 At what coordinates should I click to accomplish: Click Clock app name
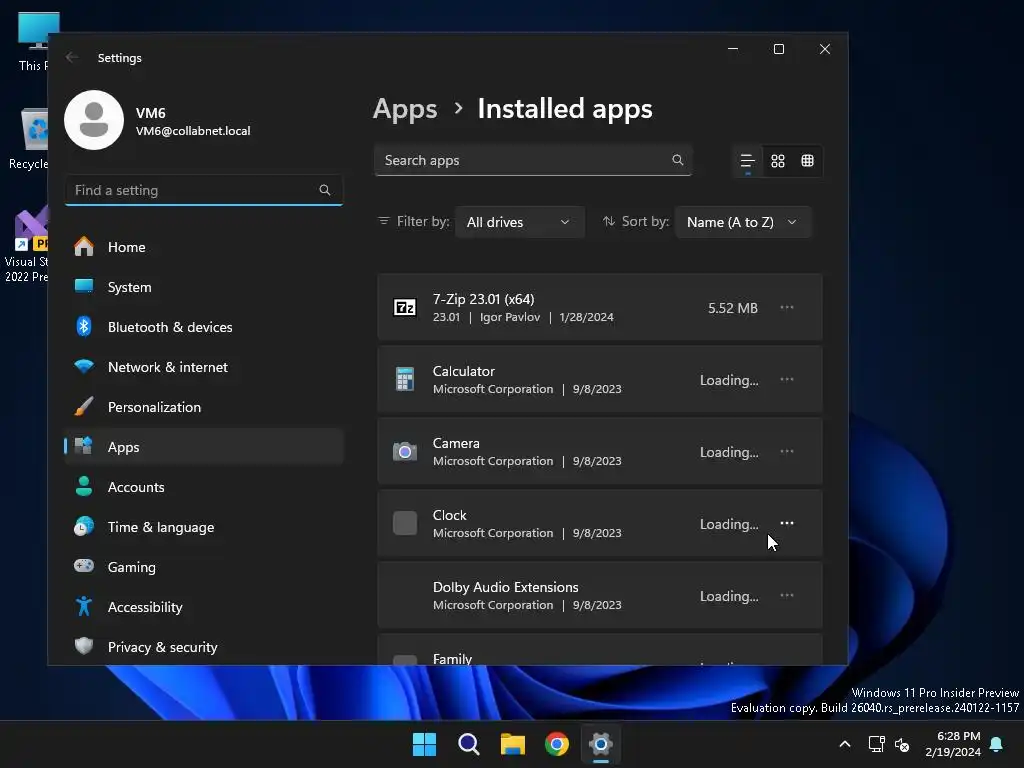(449, 515)
